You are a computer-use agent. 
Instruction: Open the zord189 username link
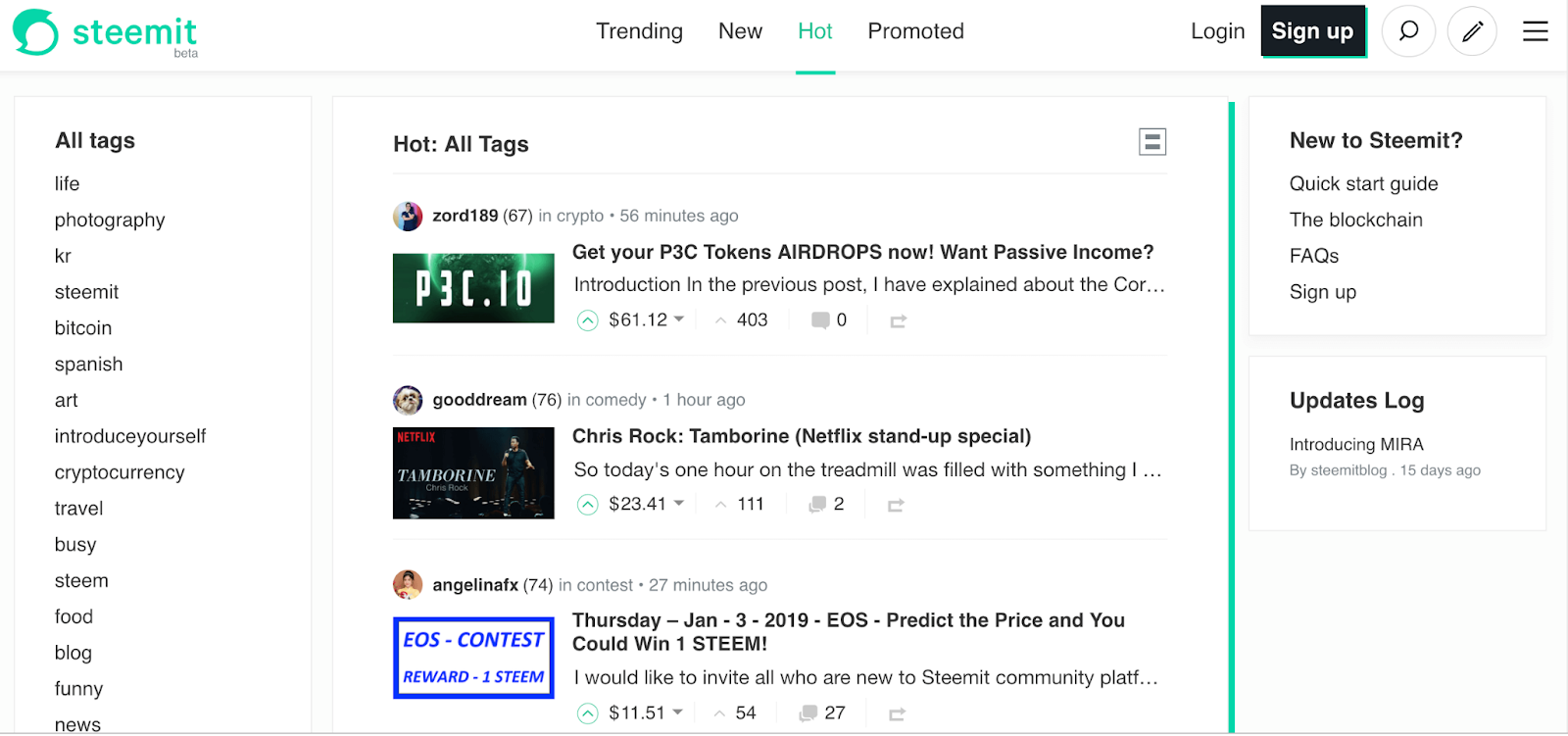[465, 216]
